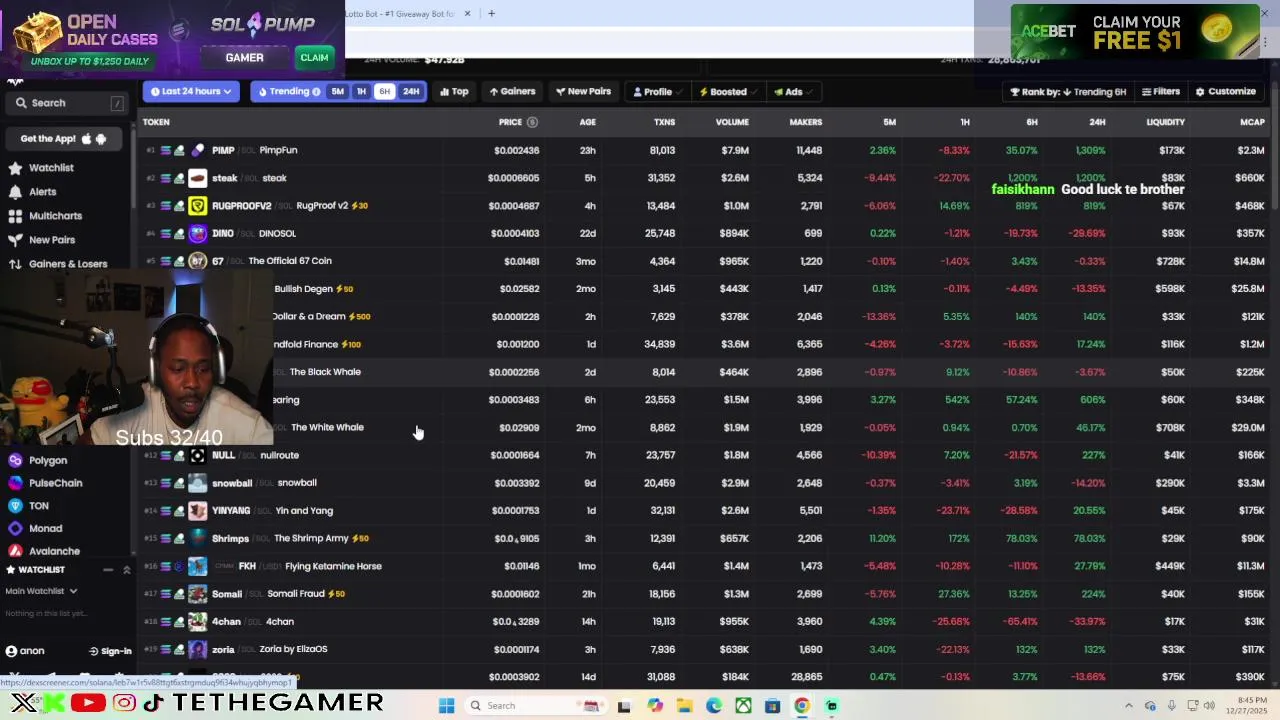Switch to New Pairs tab in toolbar

(583, 92)
